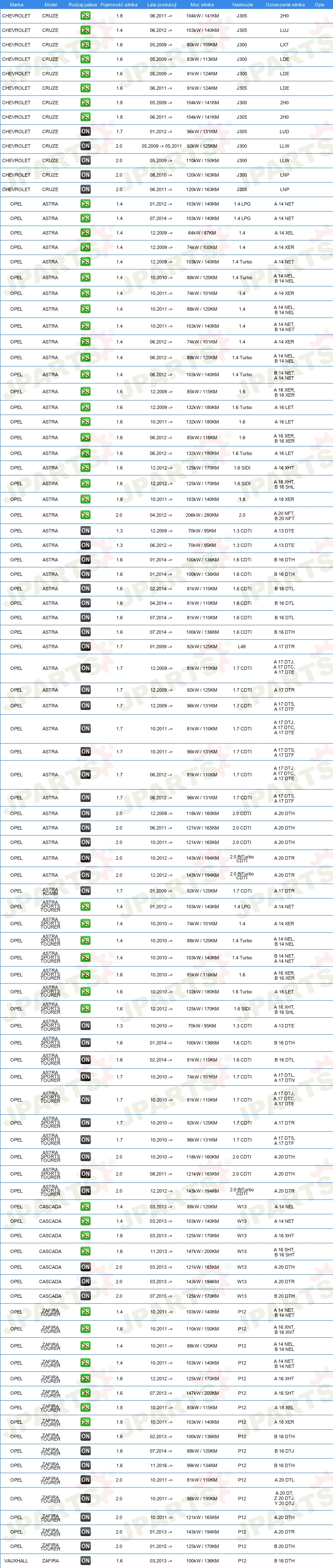Select the A 20 NFT, B 20 NFT engine code cell
This screenshot has width=333, height=1568.
point(284,515)
